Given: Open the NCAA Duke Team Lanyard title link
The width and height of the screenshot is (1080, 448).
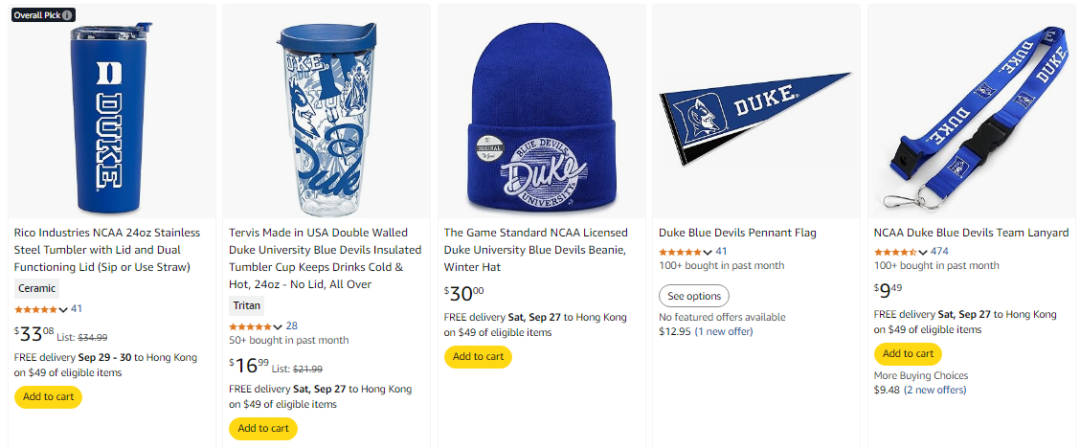Looking at the screenshot, I should point(971,233).
